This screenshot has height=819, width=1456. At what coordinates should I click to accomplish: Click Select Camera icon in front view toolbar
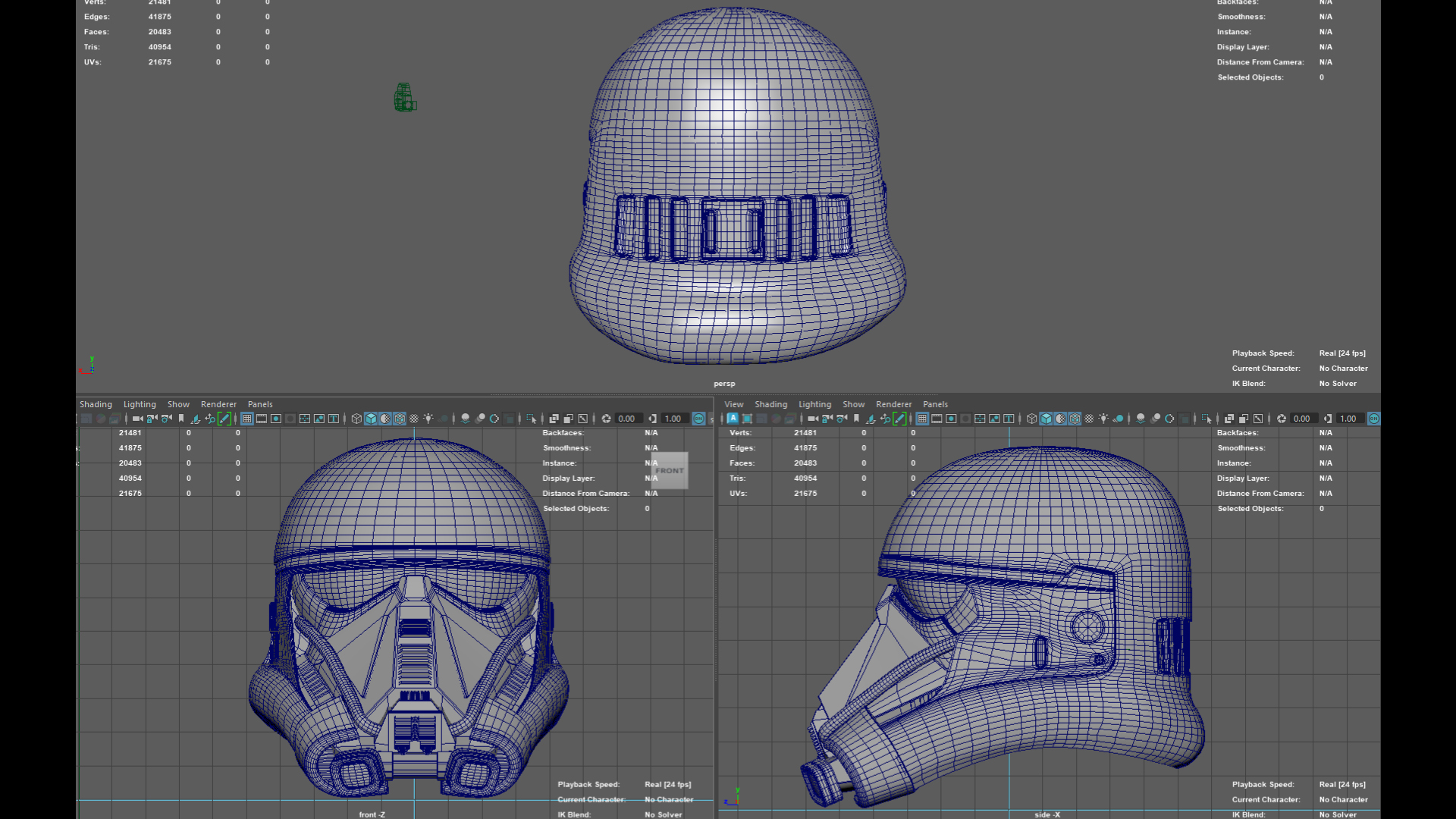[137, 419]
